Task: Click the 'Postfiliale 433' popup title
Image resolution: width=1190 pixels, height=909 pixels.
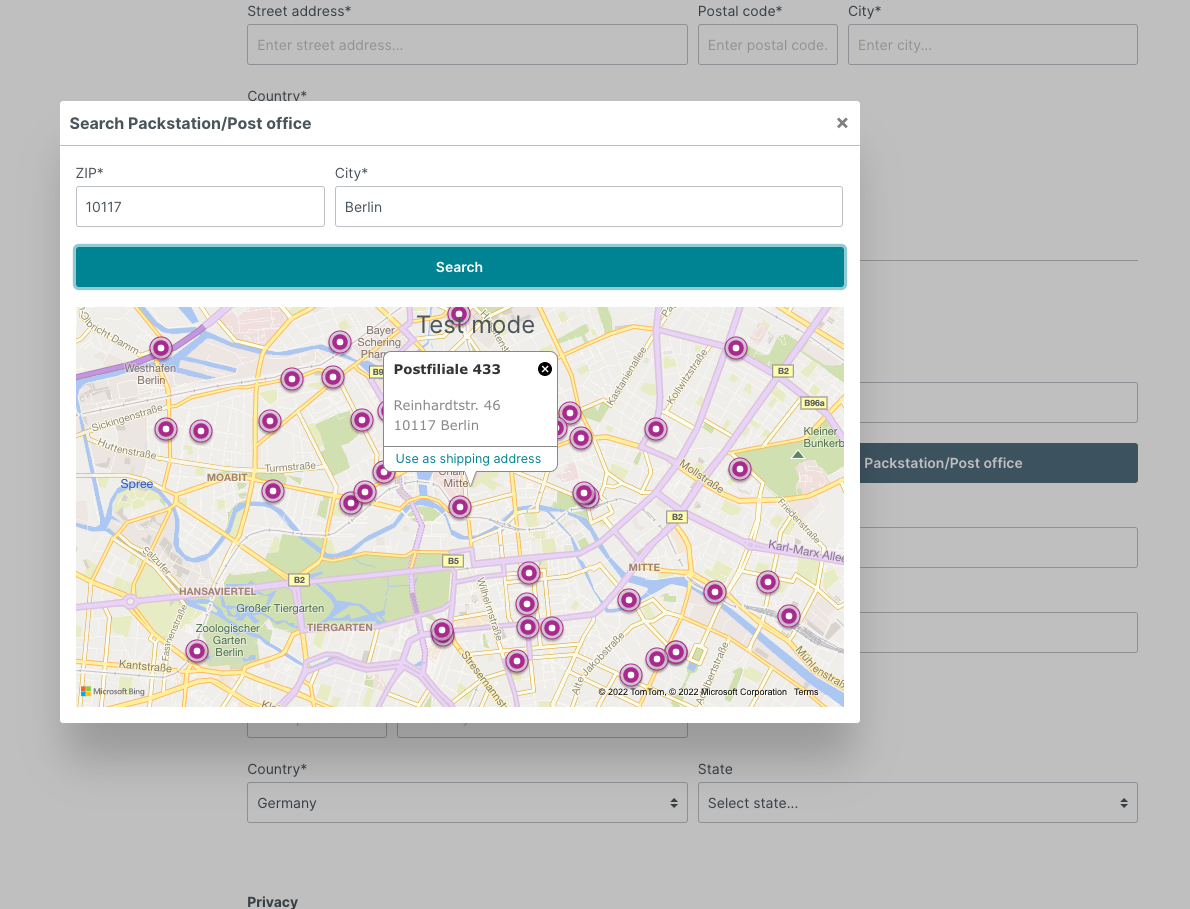Action: point(447,370)
